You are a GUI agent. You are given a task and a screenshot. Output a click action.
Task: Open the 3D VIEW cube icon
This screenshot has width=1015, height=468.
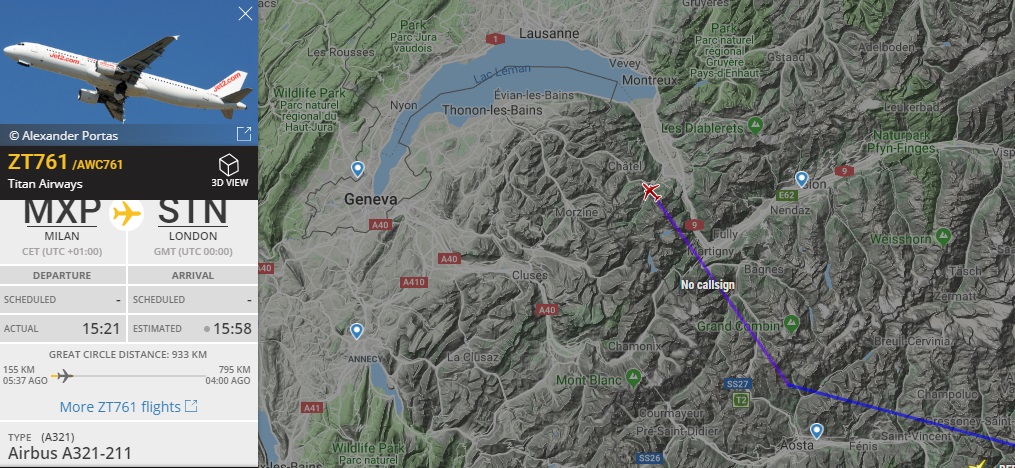229,166
